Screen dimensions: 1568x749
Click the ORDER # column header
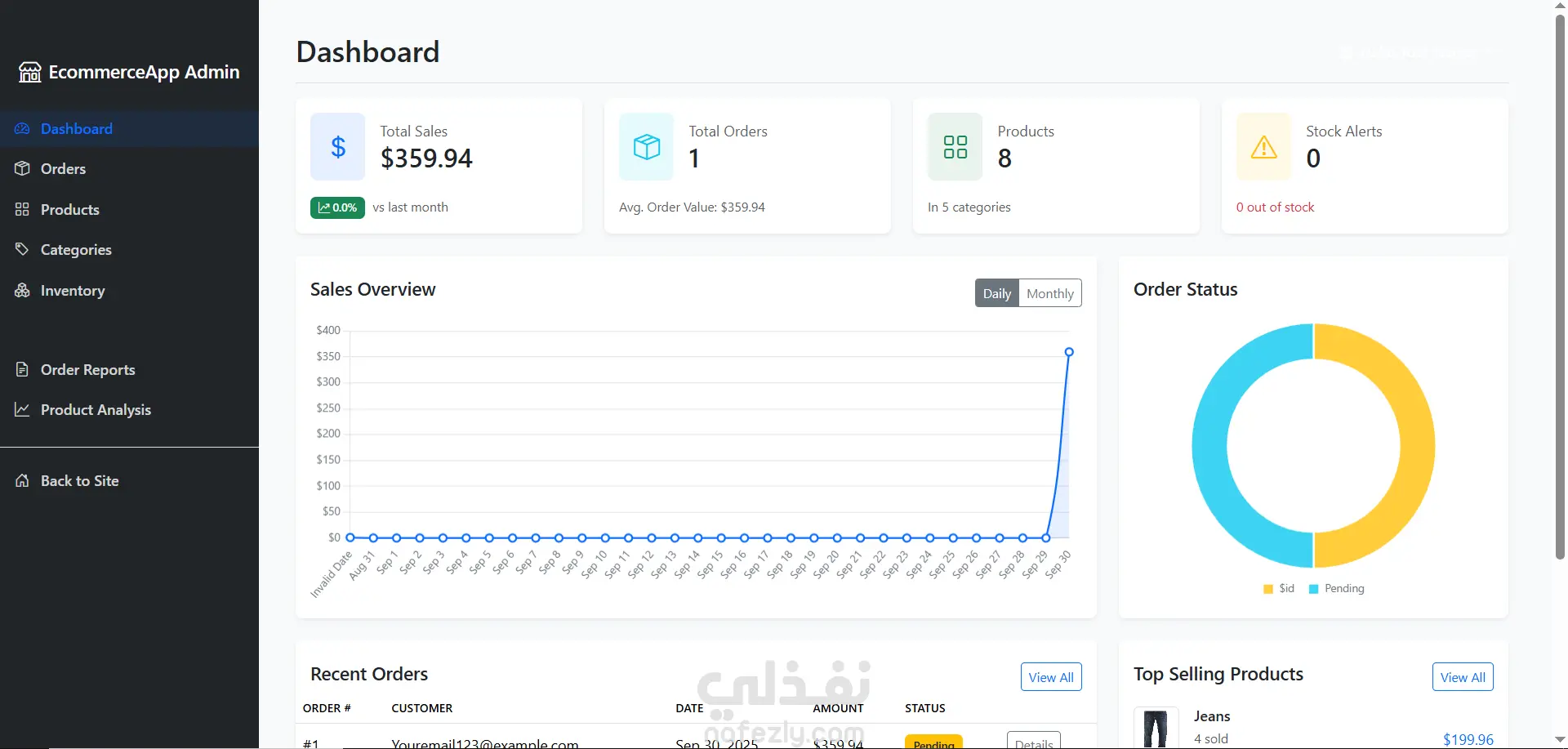[x=327, y=708]
